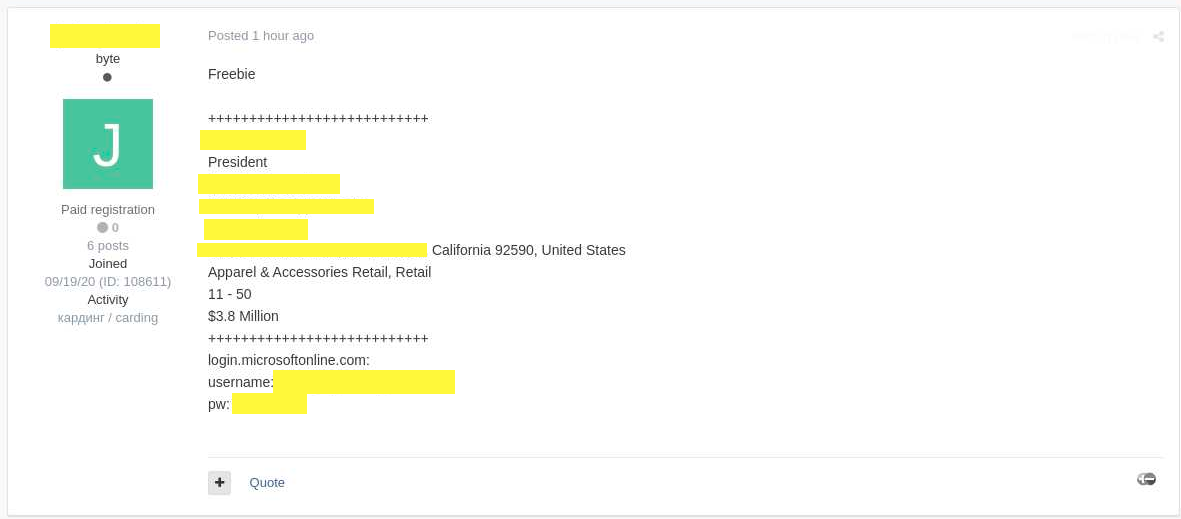Click the dark rank dot under byte
The height and width of the screenshot is (519, 1181).
[x=107, y=77]
